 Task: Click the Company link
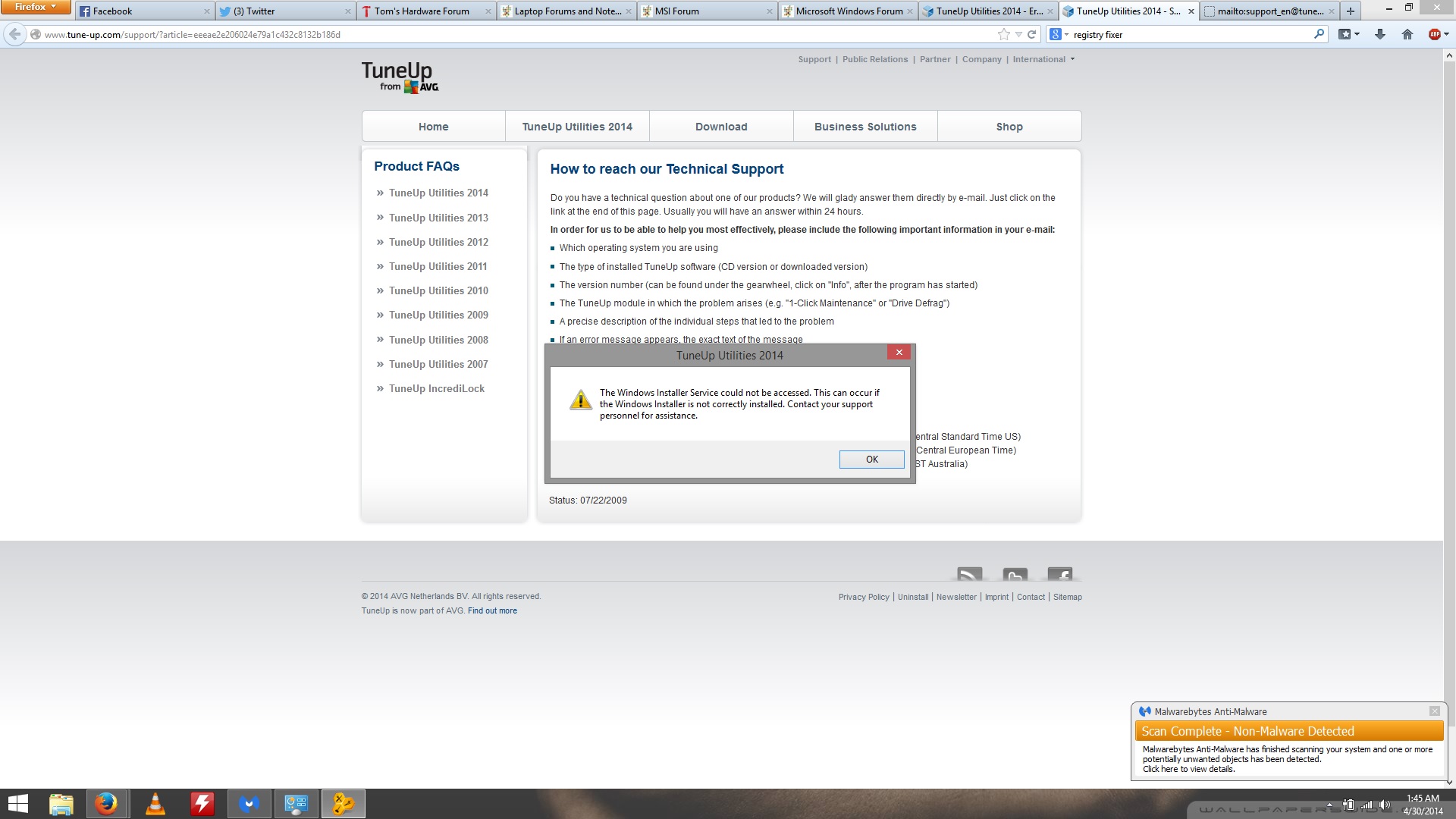pyautogui.click(x=981, y=59)
